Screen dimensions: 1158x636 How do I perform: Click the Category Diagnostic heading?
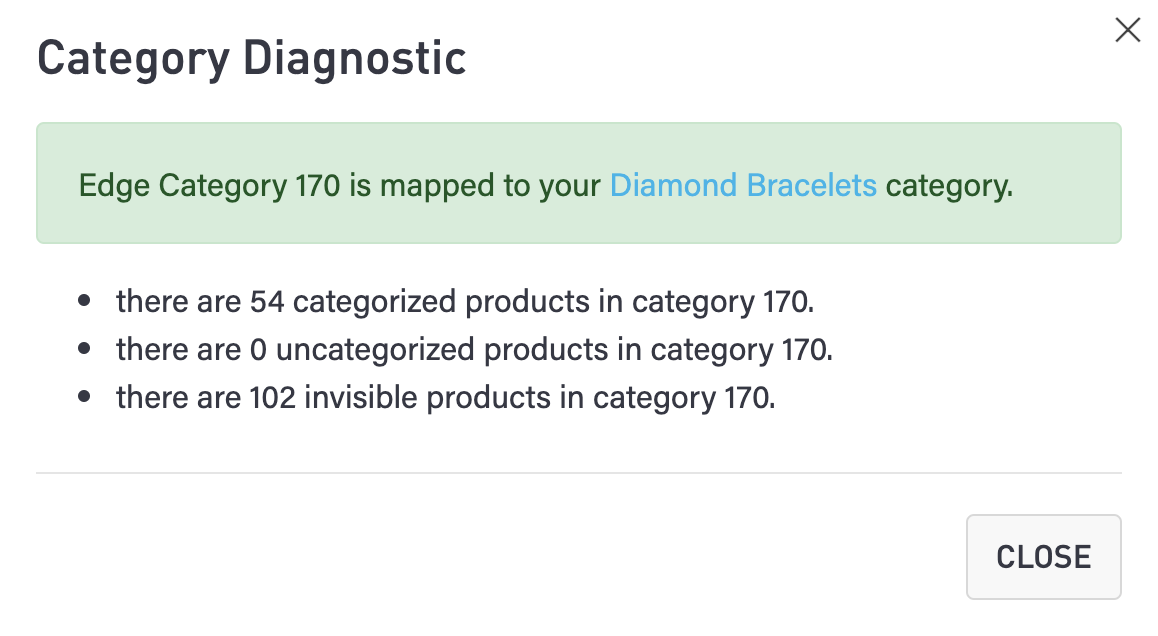pyautogui.click(x=251, y=59)
